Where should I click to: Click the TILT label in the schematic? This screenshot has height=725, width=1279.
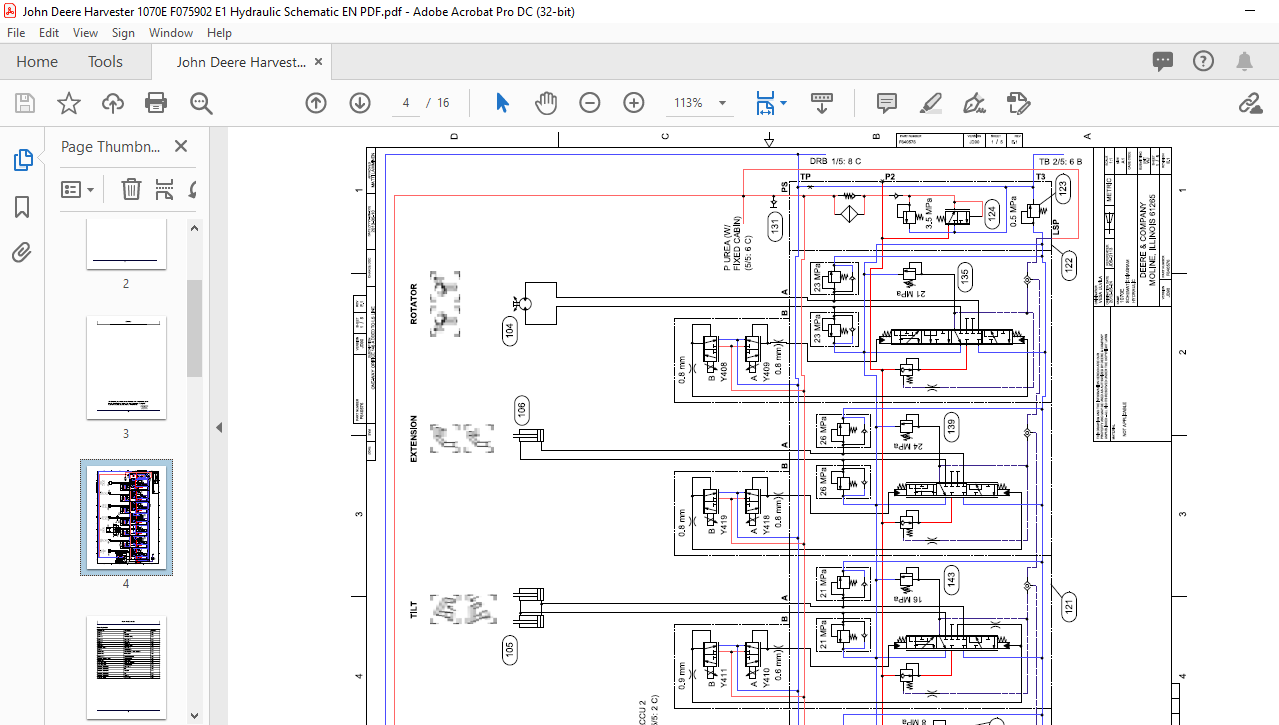click(x=414, y=610)
